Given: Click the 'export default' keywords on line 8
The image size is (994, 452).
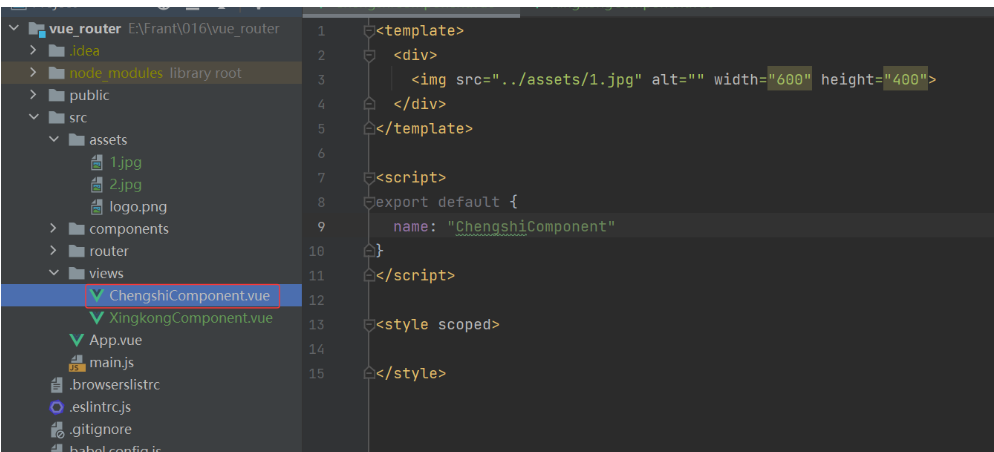Looking at the screenshot, I should 437,202.
